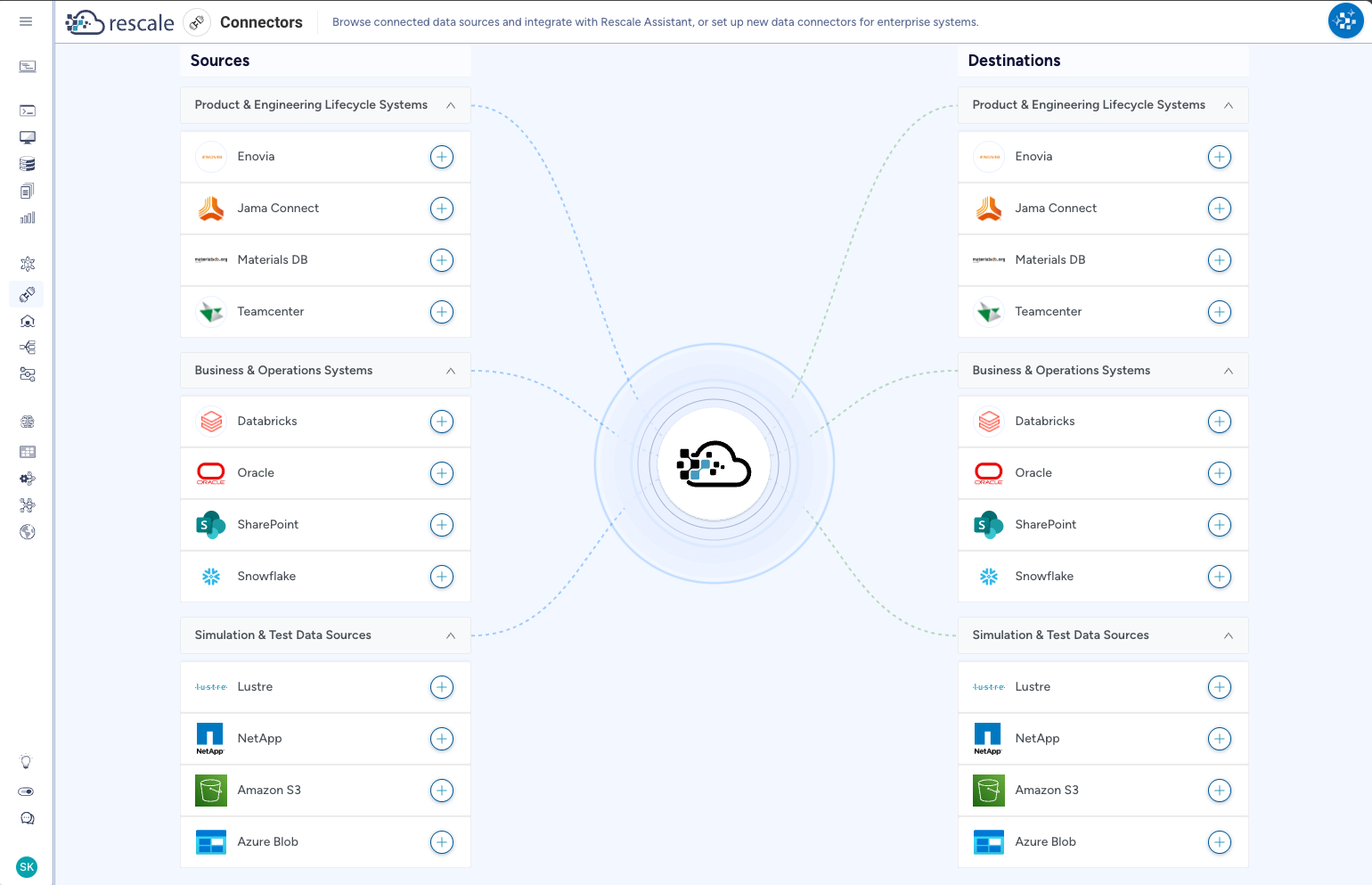This screenshot has width=1372, height=885.
Task: Collapse Sources Business & Operations Systems section
Action: click(x=451, y=371)
